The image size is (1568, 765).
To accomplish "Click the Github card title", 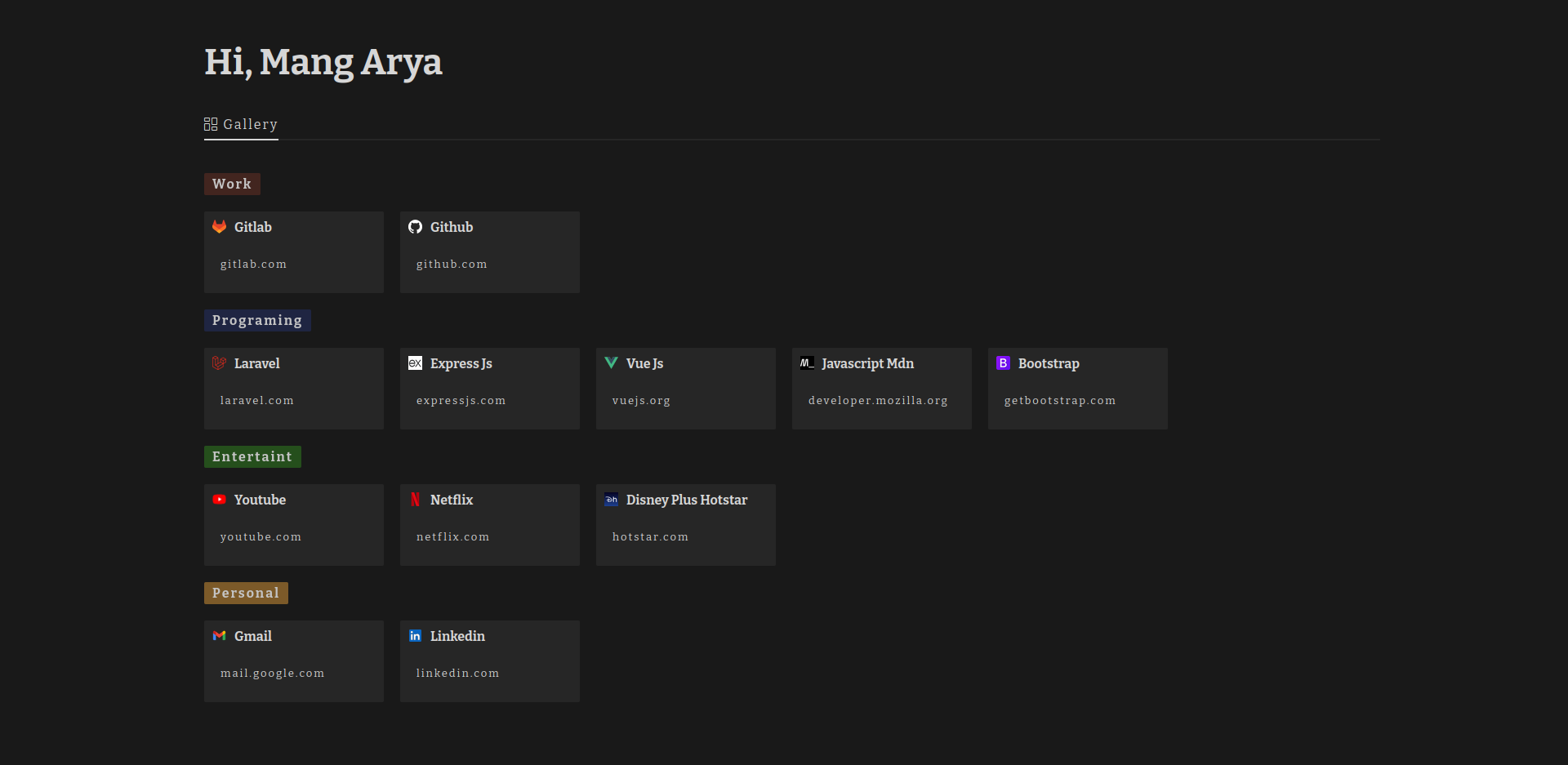I will 452,227.
